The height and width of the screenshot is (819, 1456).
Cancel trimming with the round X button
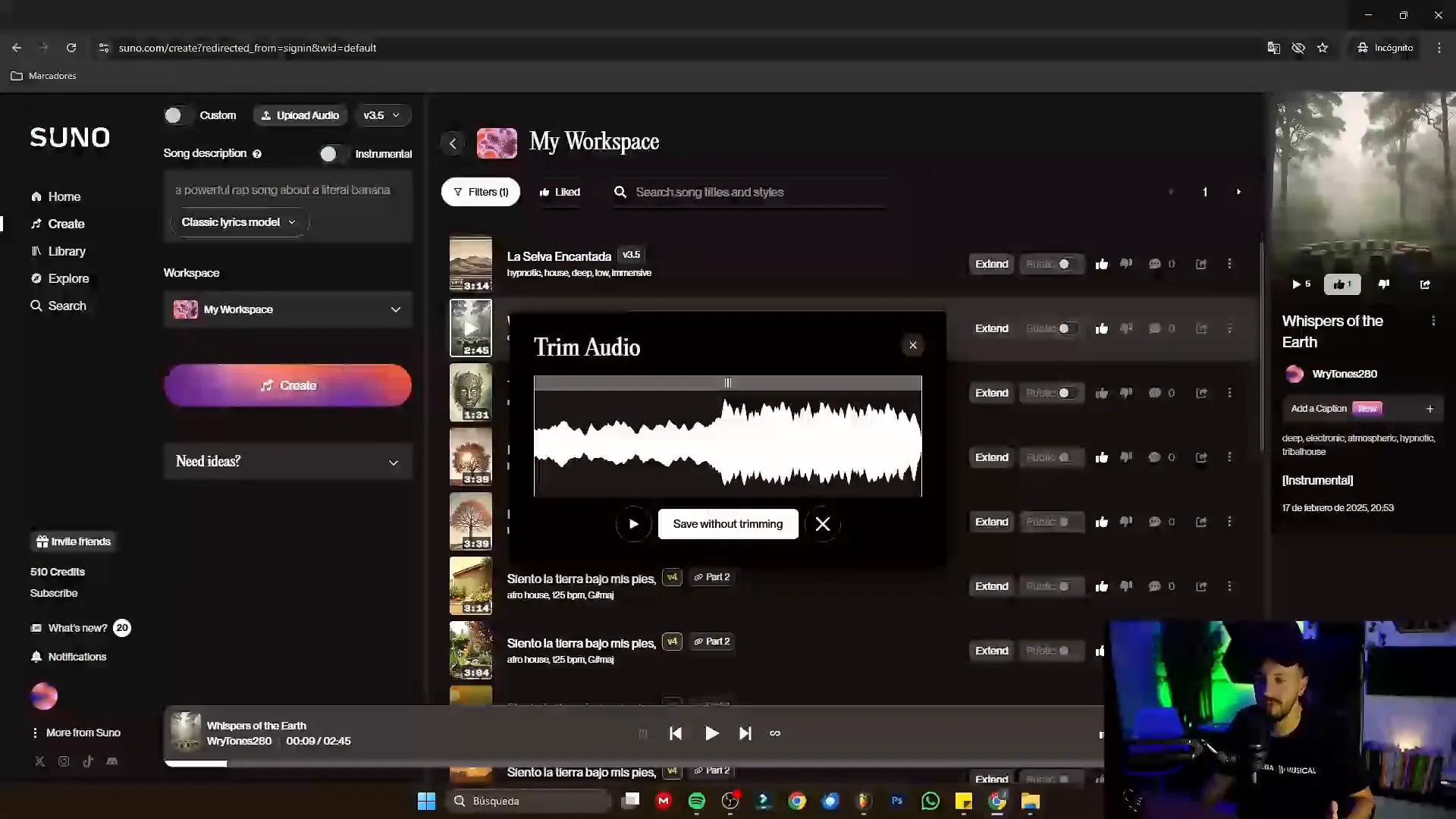[823, 524]
